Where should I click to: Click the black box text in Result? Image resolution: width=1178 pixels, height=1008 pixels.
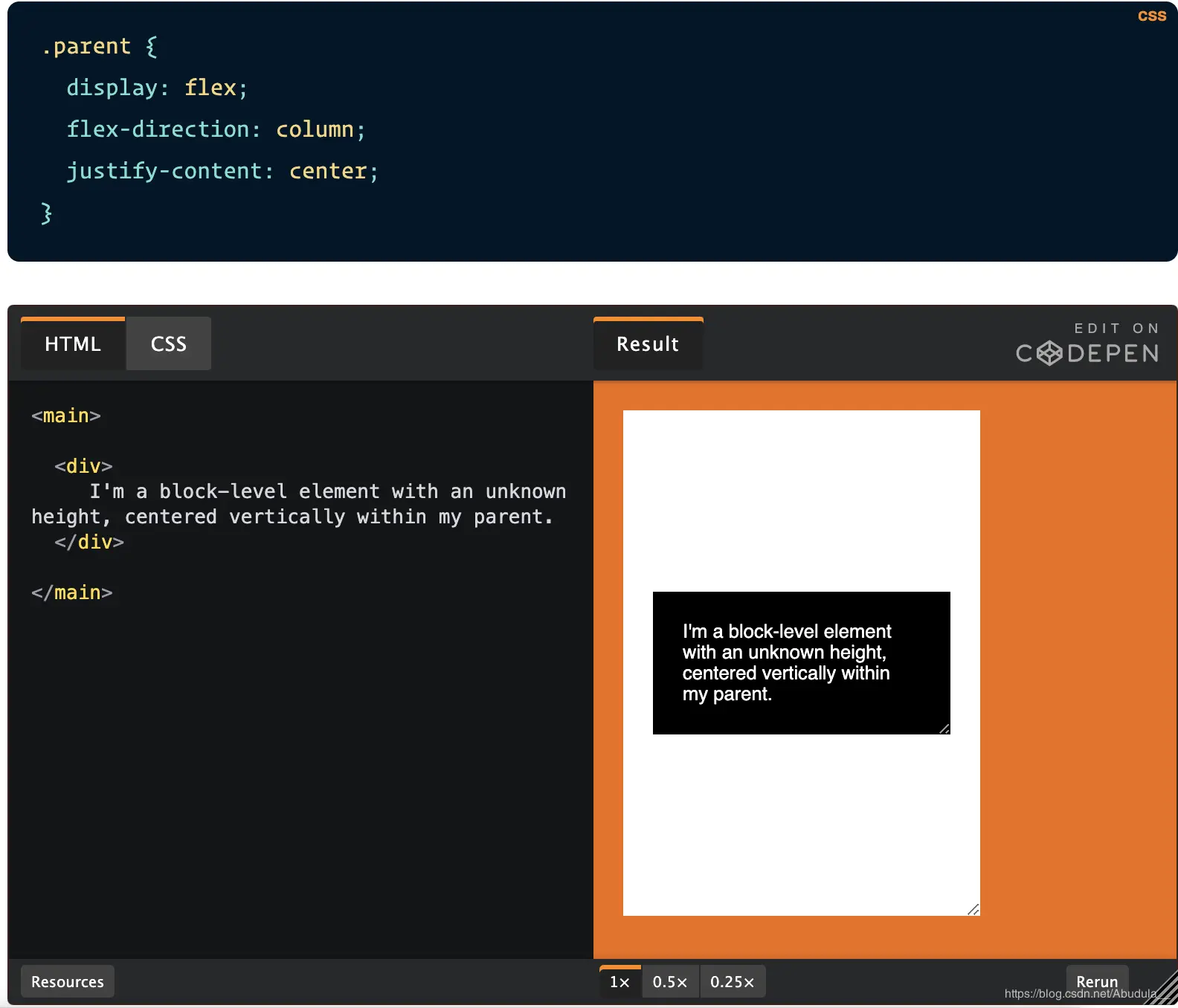(x=787, y=662)
